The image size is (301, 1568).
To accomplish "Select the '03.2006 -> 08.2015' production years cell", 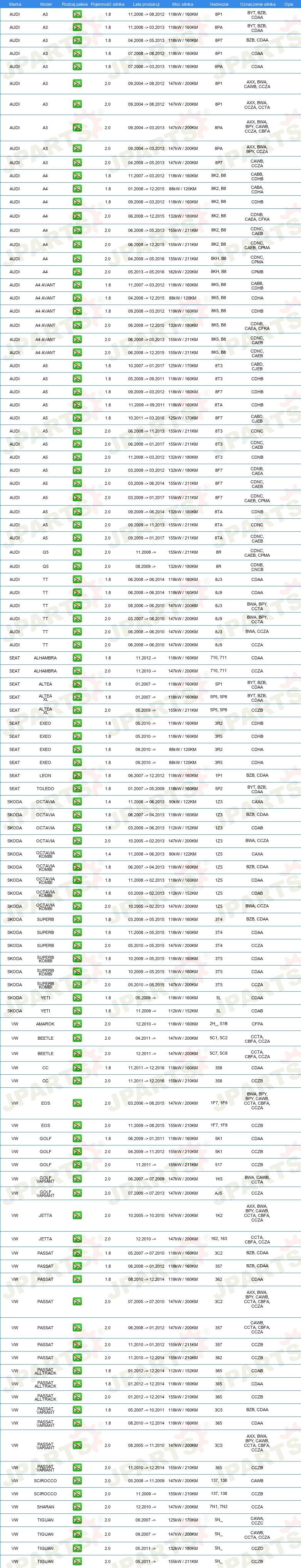I will point(146,1103).
